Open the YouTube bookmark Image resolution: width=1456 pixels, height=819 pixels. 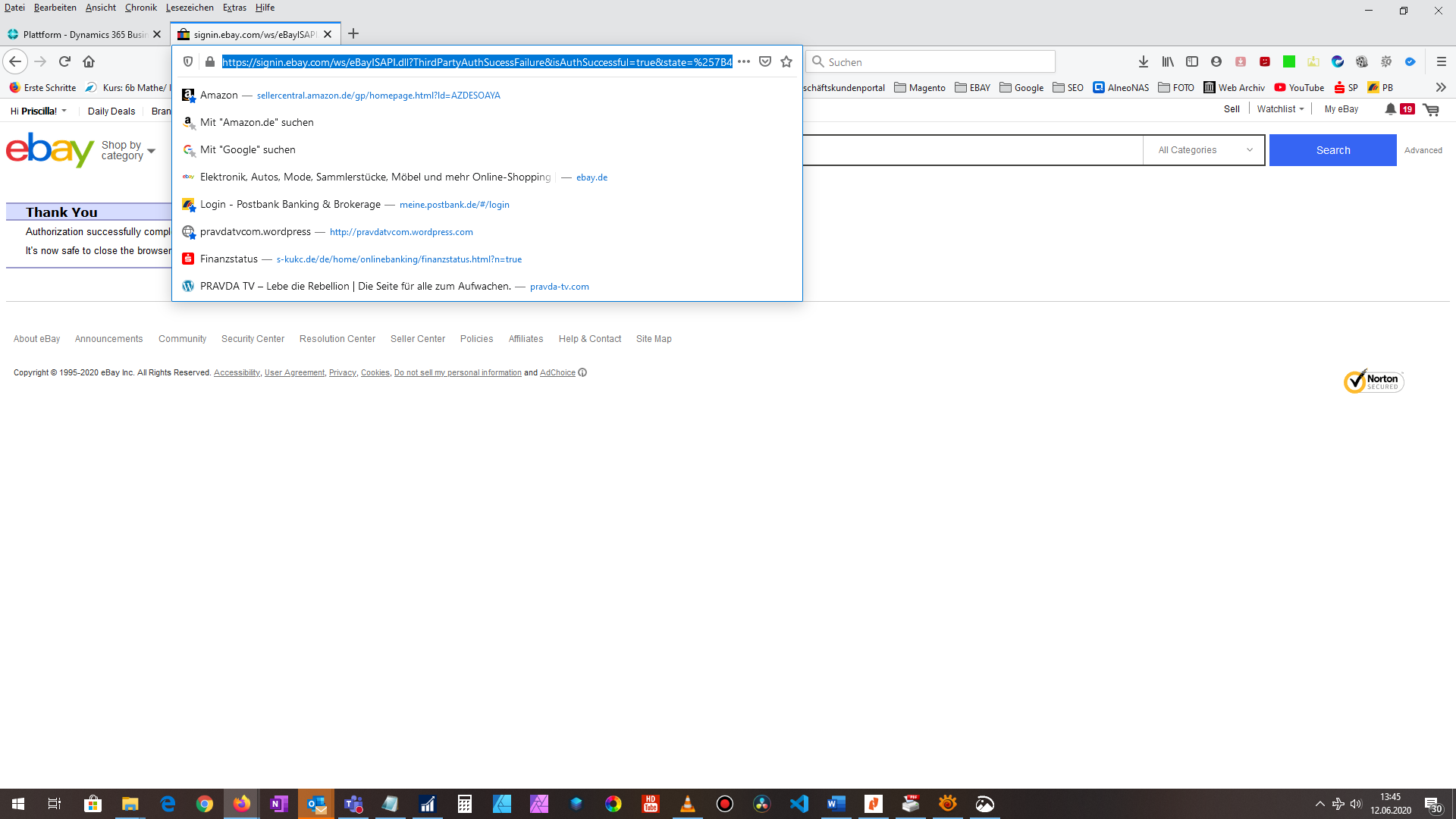(1299, 87)
